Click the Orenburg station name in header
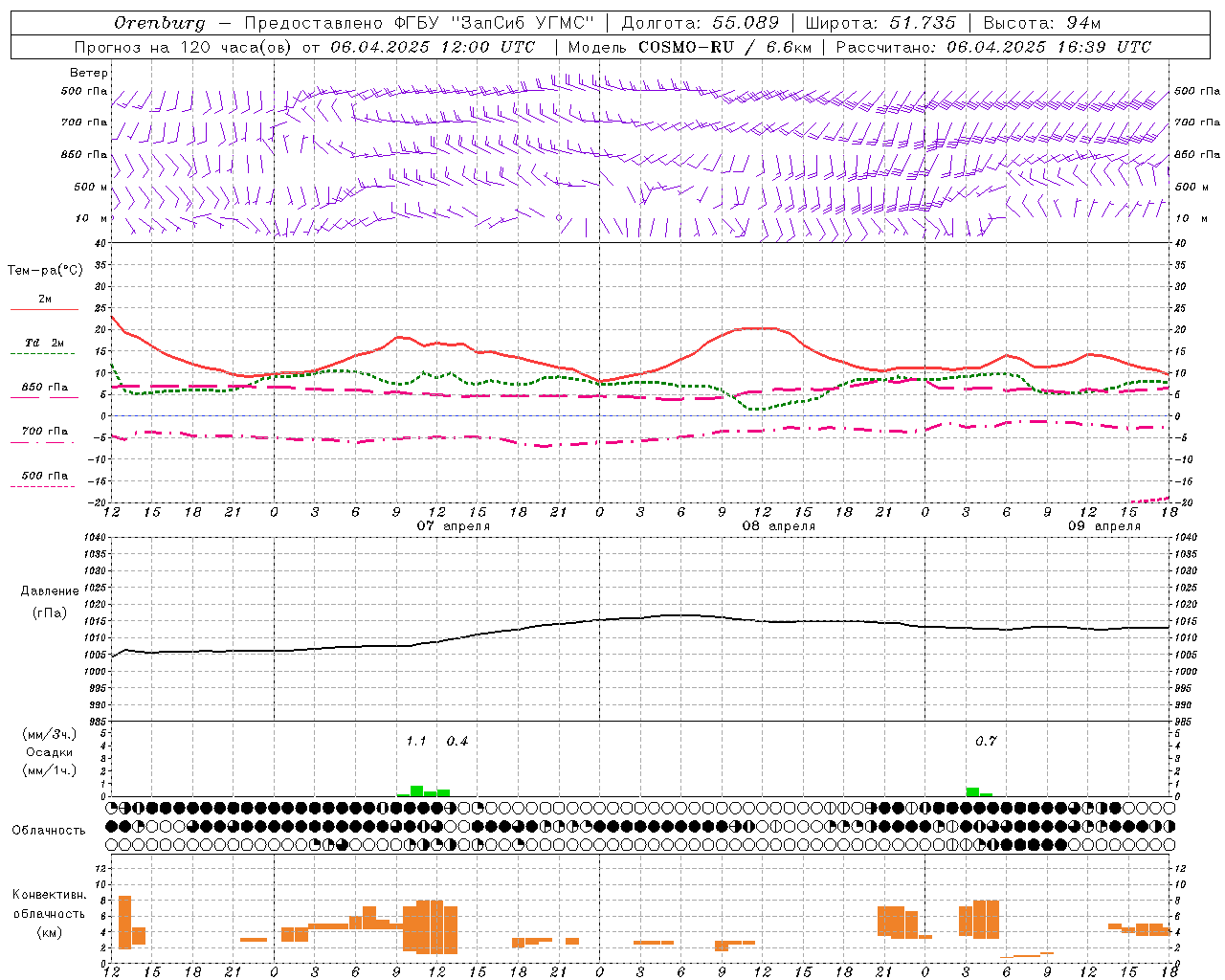The image size is (1225, 980). click(159, 23)
